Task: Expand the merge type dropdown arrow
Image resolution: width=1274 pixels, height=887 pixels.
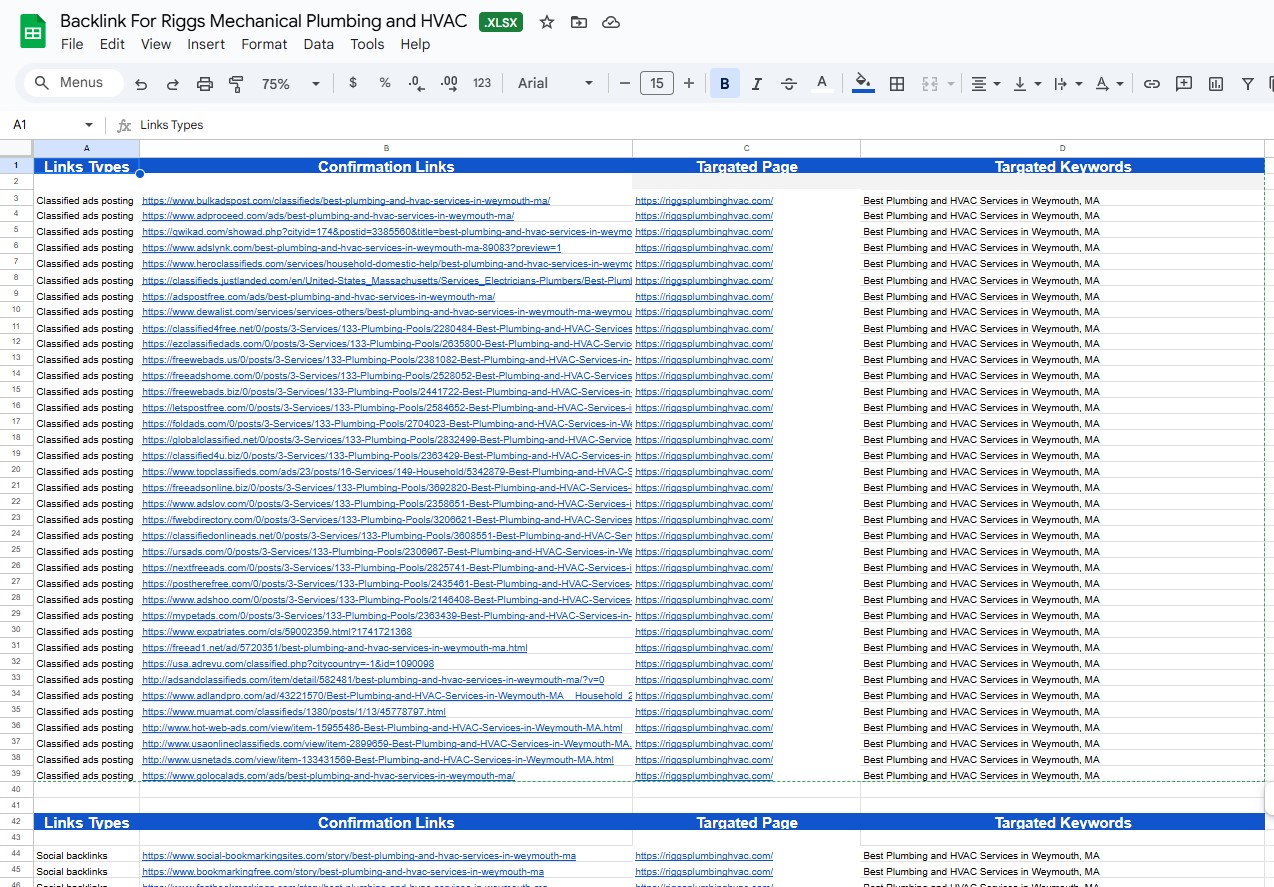Action: pos(951,84)
